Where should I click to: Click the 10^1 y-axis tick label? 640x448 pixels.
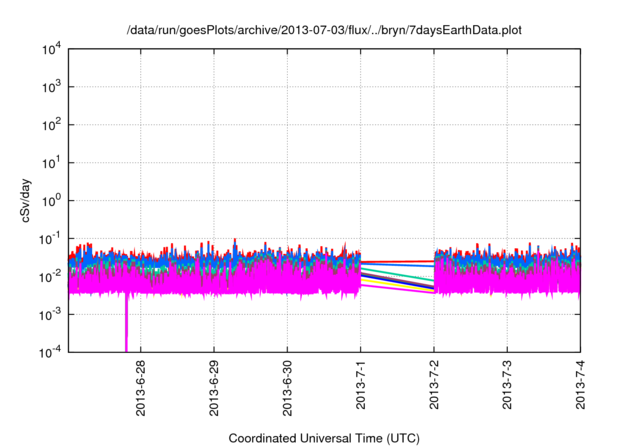pyautogui.click(x=52, y=162)
